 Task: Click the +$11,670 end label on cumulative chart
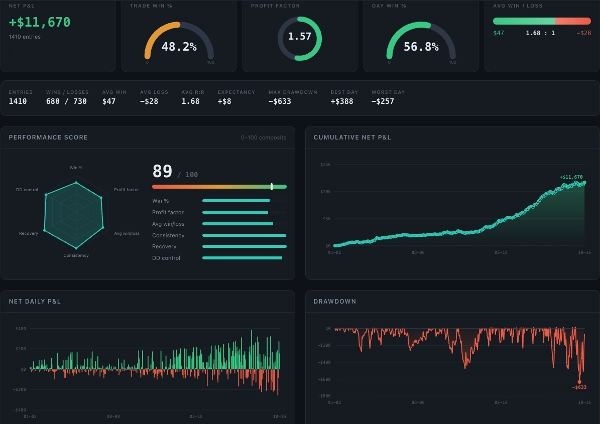[571, 177]
